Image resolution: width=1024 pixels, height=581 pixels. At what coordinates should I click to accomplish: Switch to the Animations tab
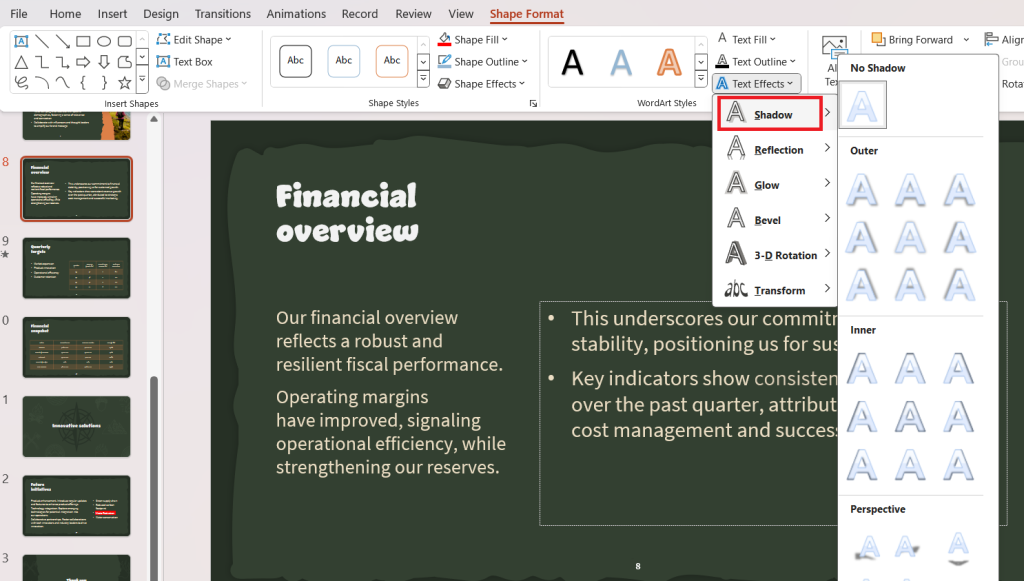click(x=296, y=13)
